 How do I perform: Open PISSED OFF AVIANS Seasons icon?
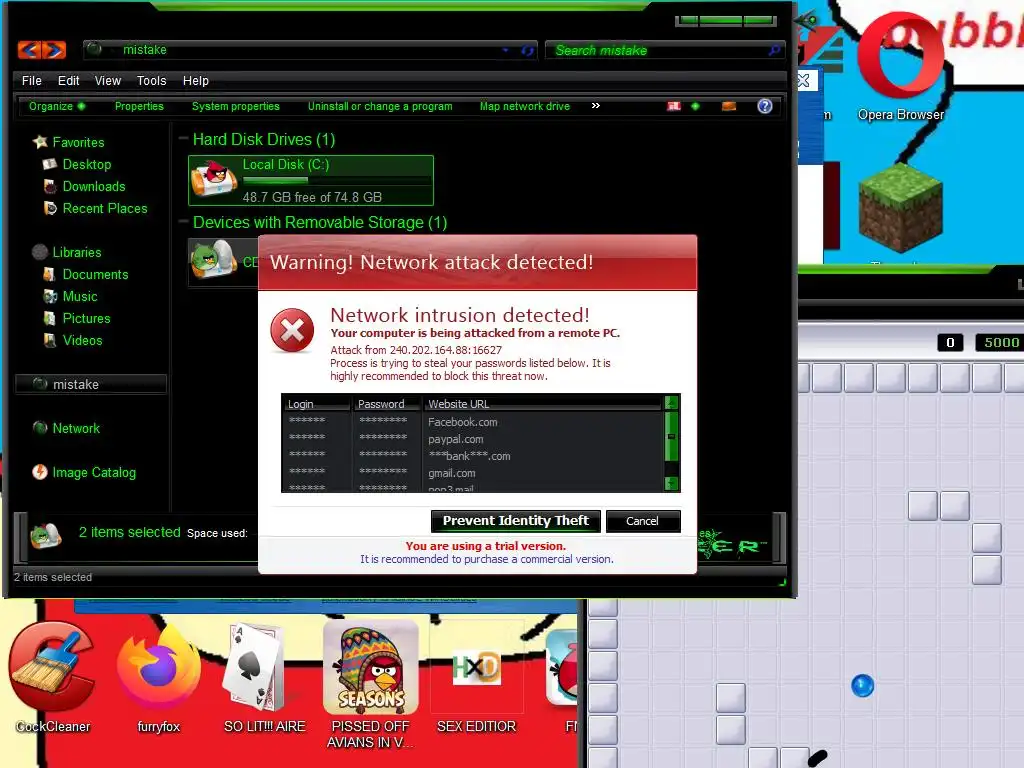(x=370, y=684)
